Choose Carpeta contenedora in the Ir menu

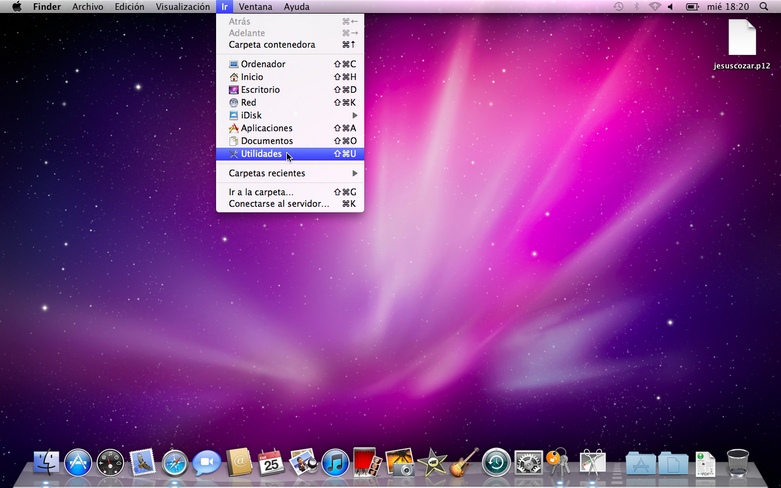[x=290, y=44]
